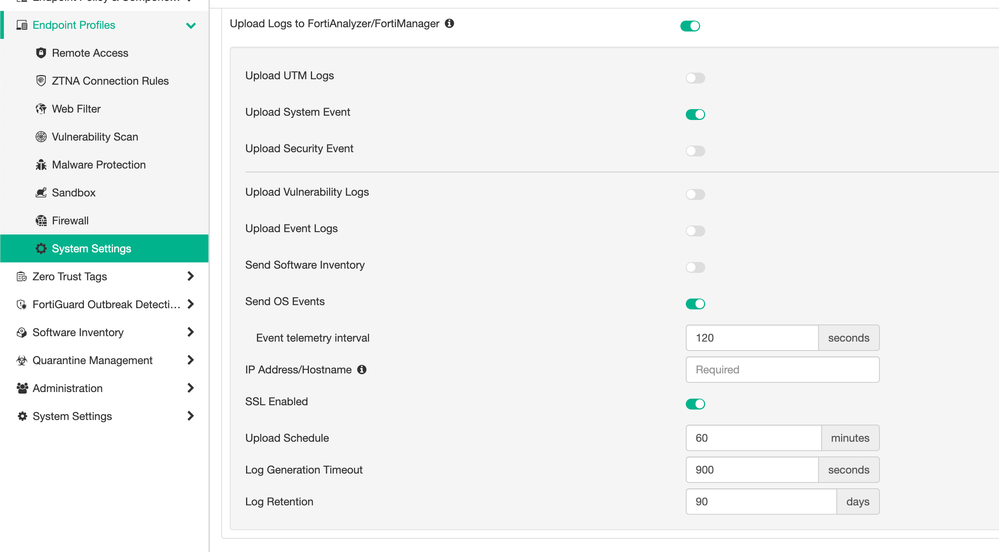Viewport: 999px width, 552px height.
Task: Toggle Send Software Inventory on
Action: (x=695, y=267)
